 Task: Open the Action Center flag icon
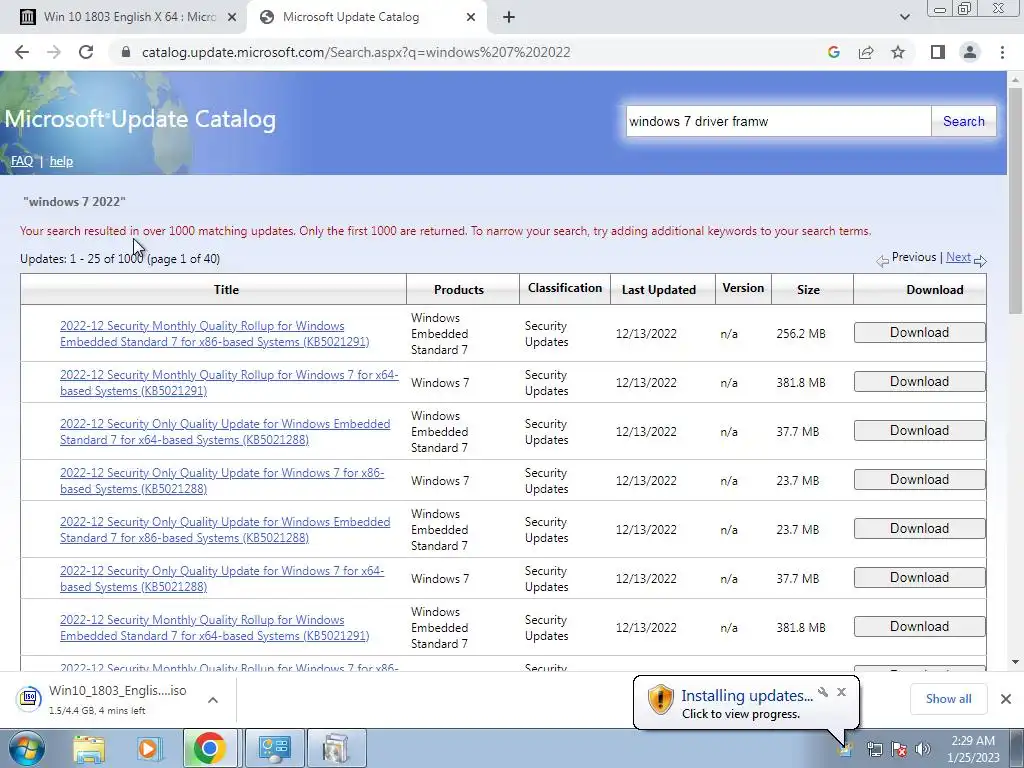pos(899,749)
